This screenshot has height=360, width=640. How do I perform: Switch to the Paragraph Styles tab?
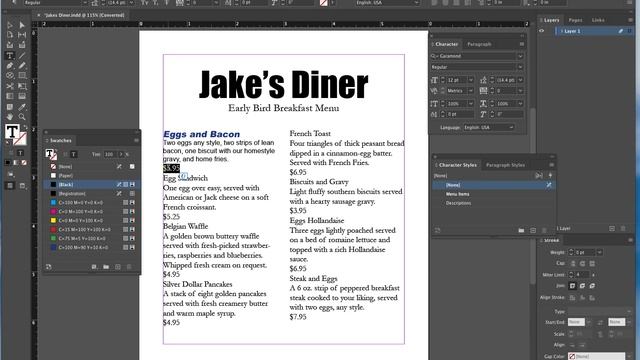tap(505, 165)
